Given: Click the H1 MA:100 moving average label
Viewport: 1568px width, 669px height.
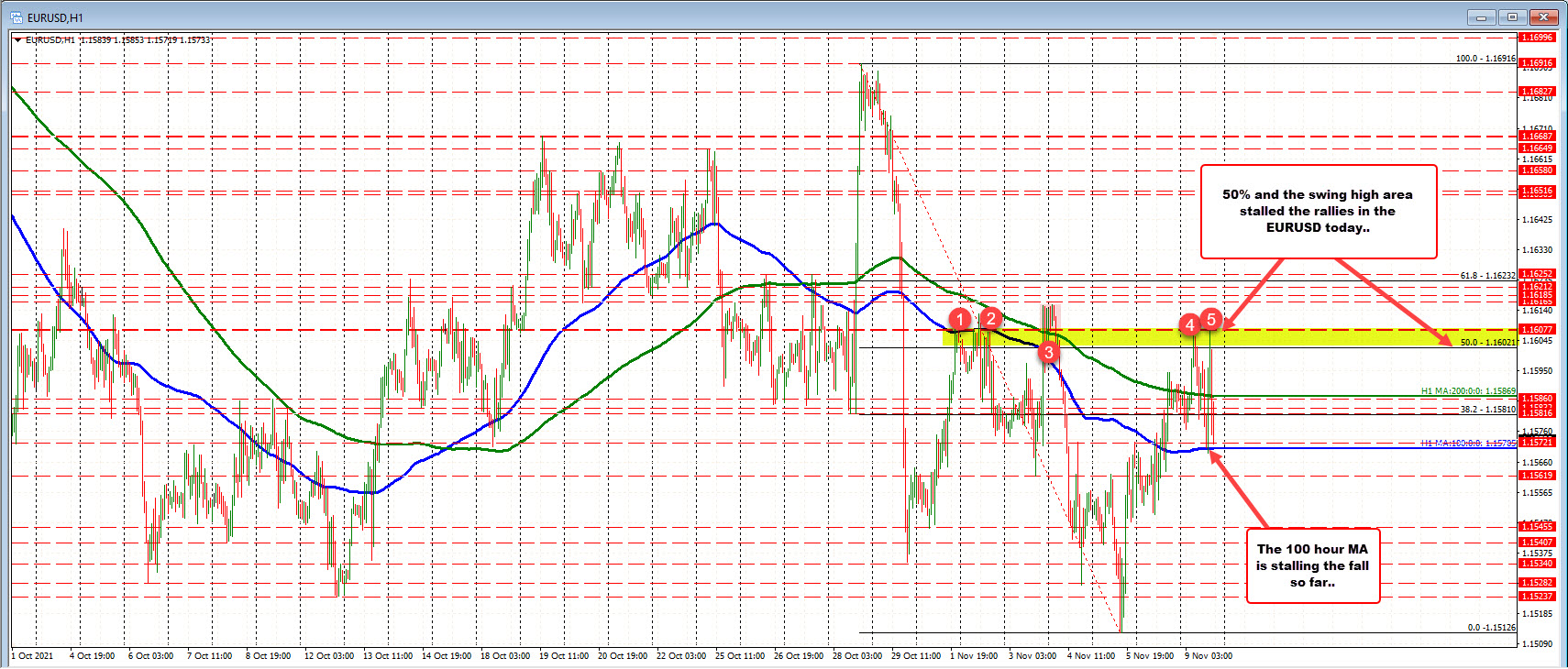Looking at the screenshot, I should 1468,444.
